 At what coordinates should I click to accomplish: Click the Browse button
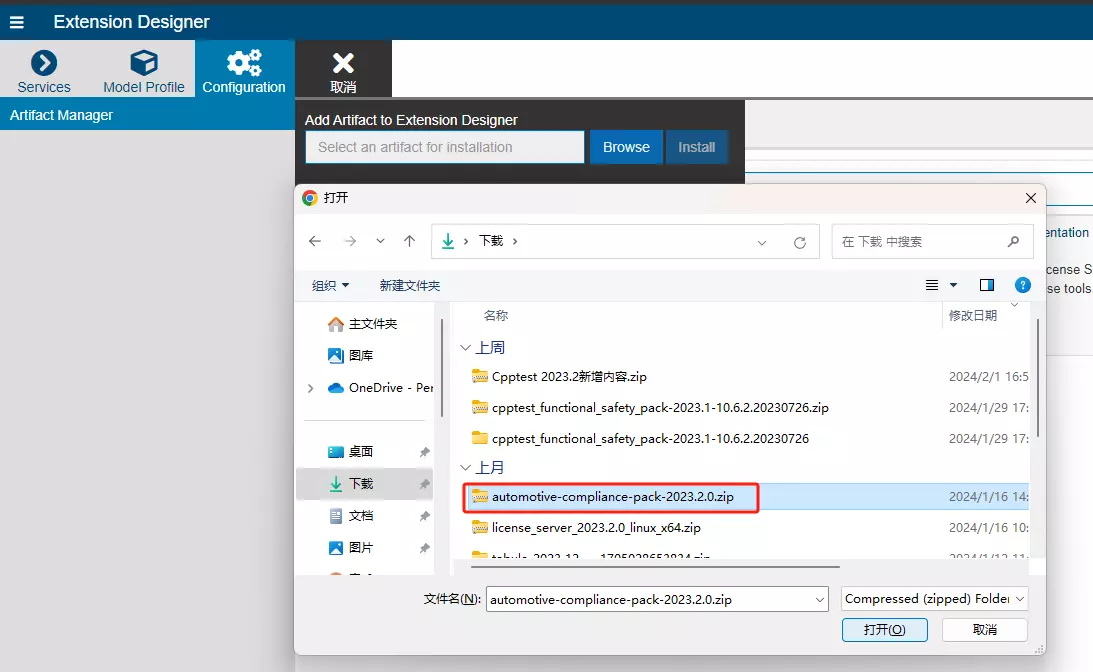[626, 147]
